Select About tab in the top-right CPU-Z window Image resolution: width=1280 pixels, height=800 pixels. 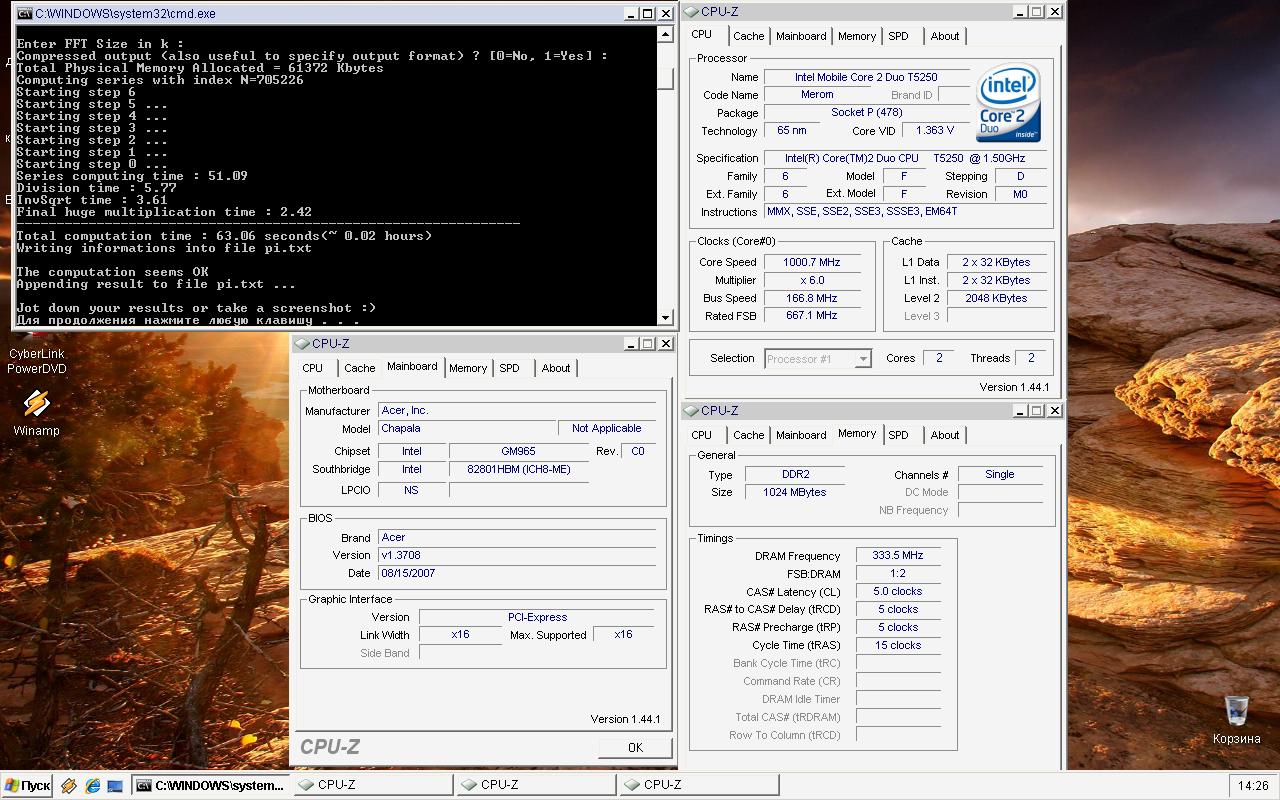[x=945, y=36]
